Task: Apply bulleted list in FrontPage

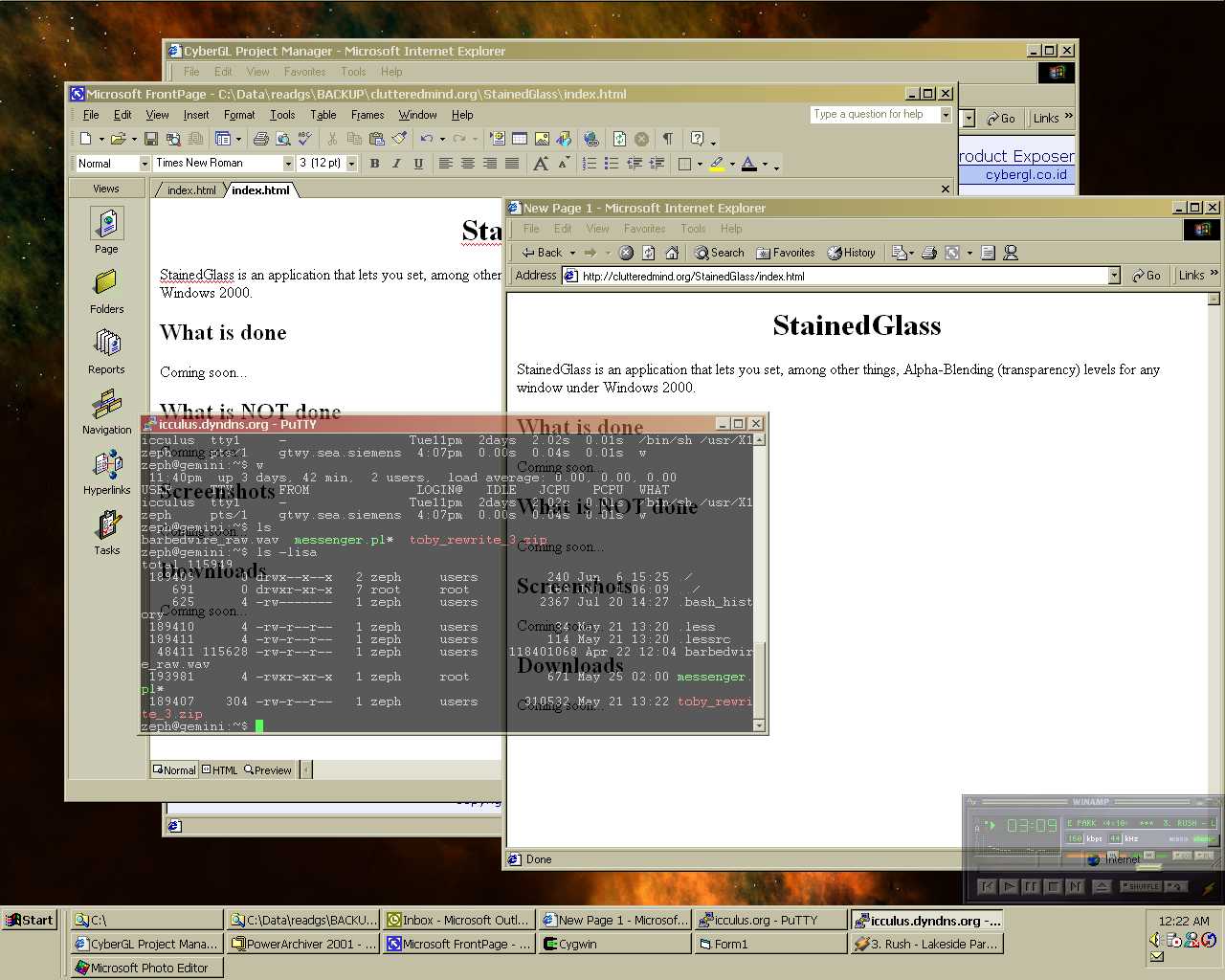Action: coord(611,164)
